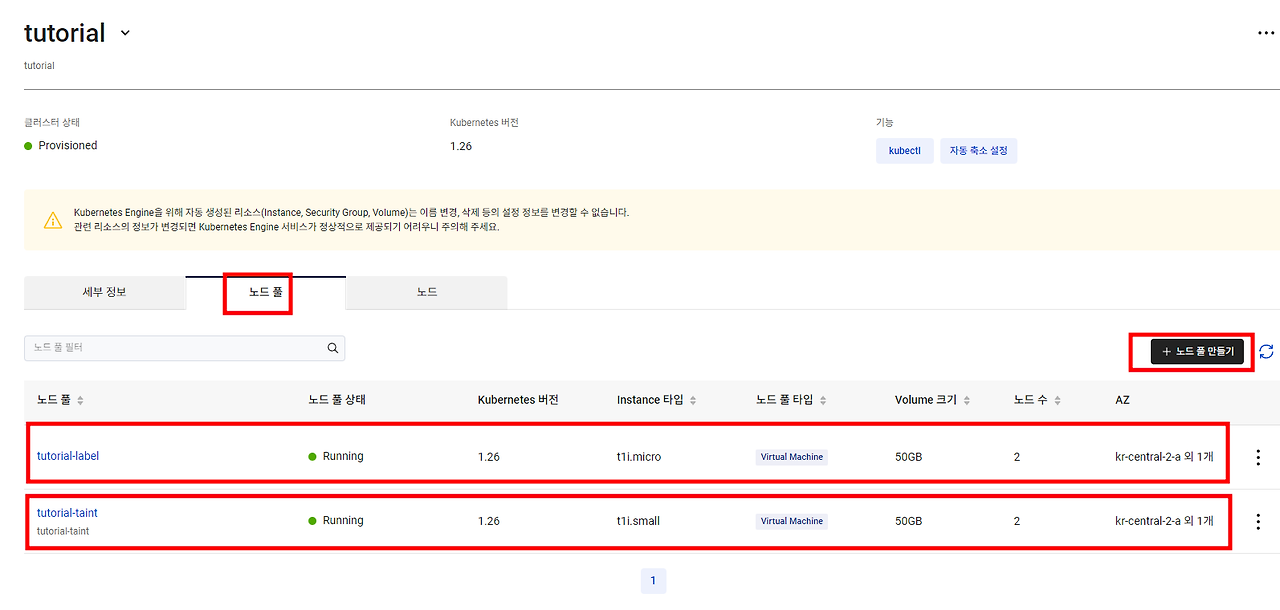Open the 자동 축소 설정 button

(x=978, y=151)
